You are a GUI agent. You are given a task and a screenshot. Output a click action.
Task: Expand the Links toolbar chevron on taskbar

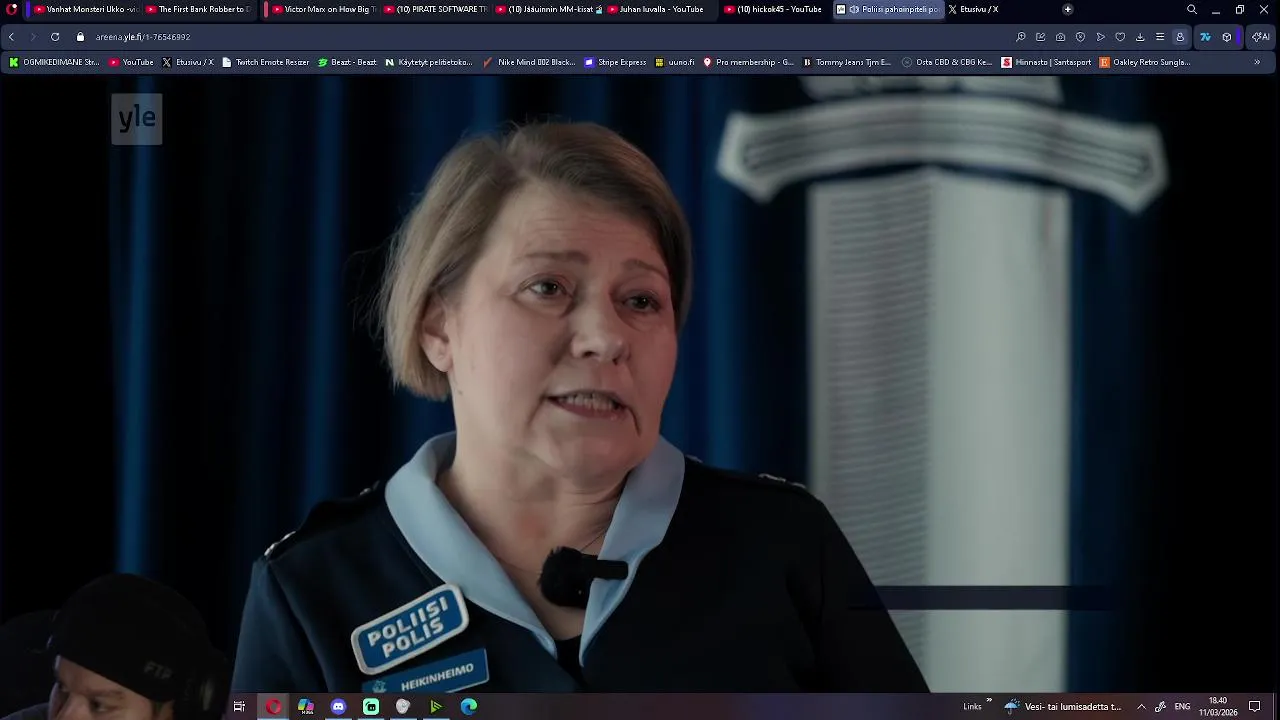[989, 701]
